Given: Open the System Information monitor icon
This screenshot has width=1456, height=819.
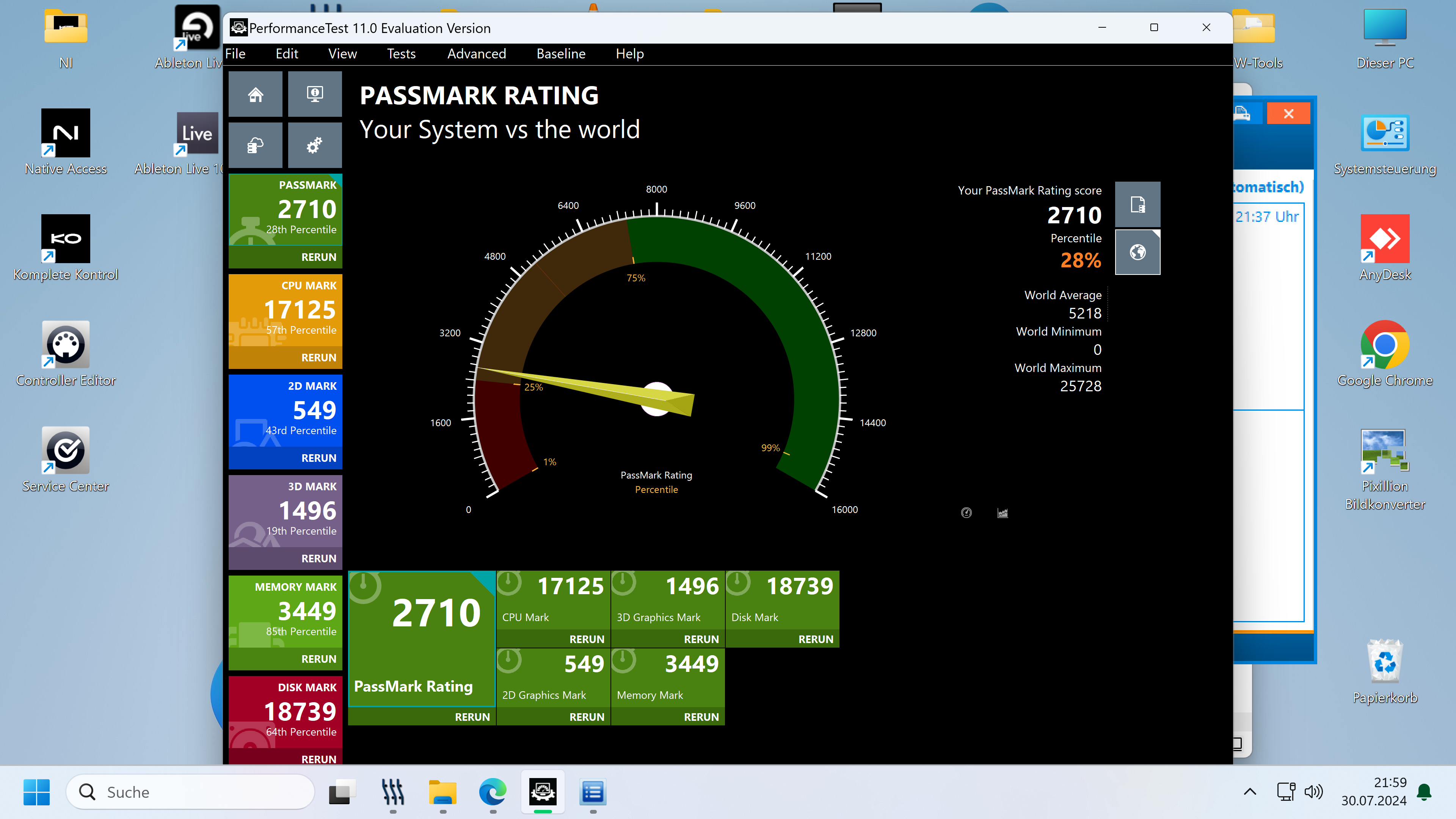Looking at the screenshot, I should click(x=315, y=94).
